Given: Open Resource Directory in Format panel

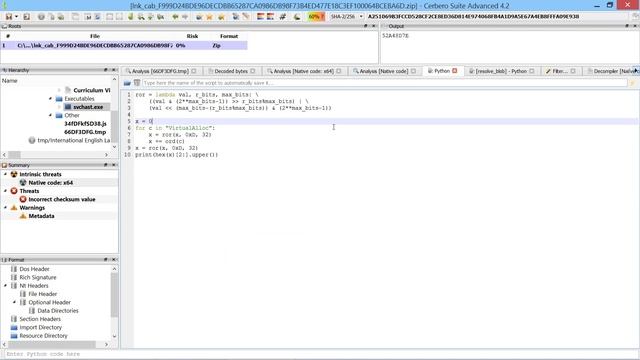Looking at the screenshot, I should (43, 336).
